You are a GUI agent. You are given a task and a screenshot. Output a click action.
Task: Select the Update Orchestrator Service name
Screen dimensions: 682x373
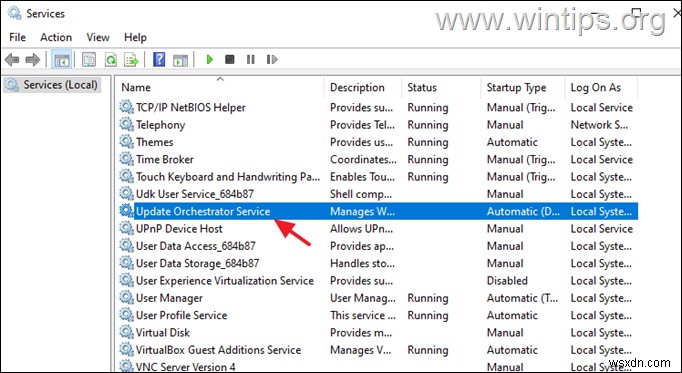[x=203, y=211]
